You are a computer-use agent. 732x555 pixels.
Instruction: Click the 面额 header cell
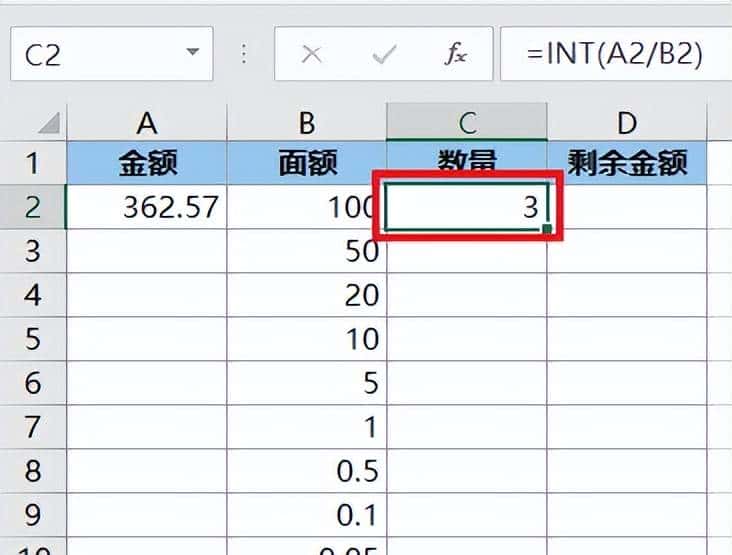coord(307,163)
